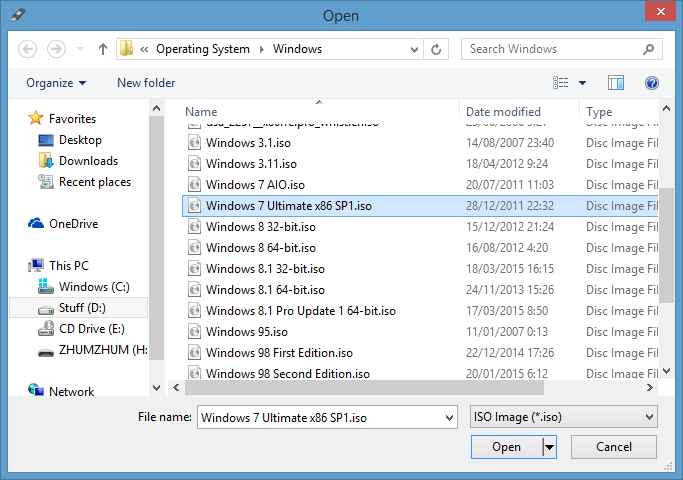Click the horizontal scrollbar thumb of the file list
Image resolution: width=683 pixels, height=480 pixels.
[x=364, y=387]
